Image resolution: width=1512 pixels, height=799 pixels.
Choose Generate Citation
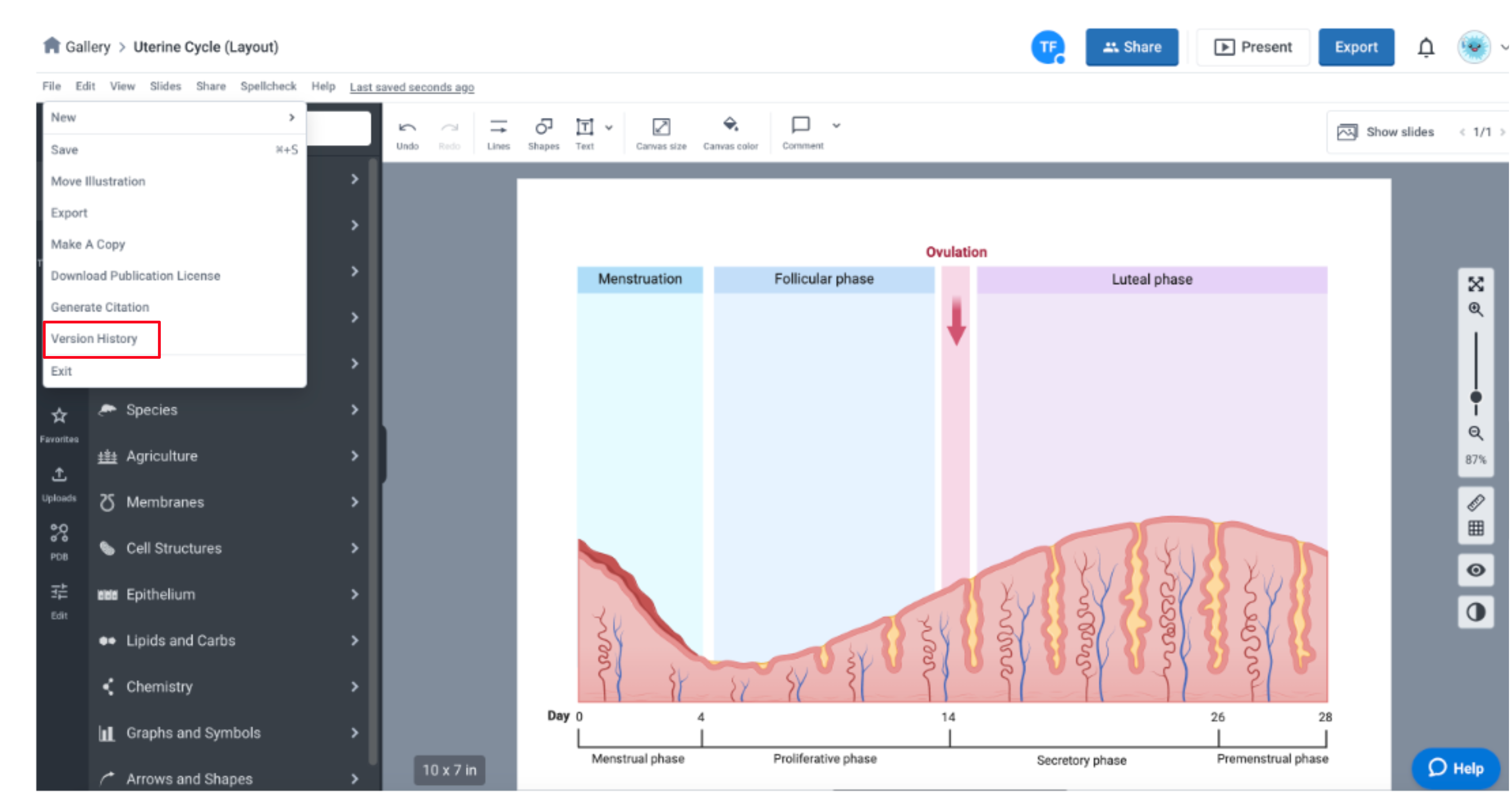[174, 307]
